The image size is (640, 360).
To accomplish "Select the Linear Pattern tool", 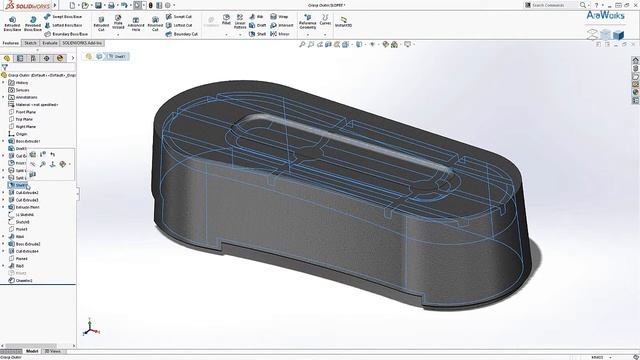I will 240,22.
